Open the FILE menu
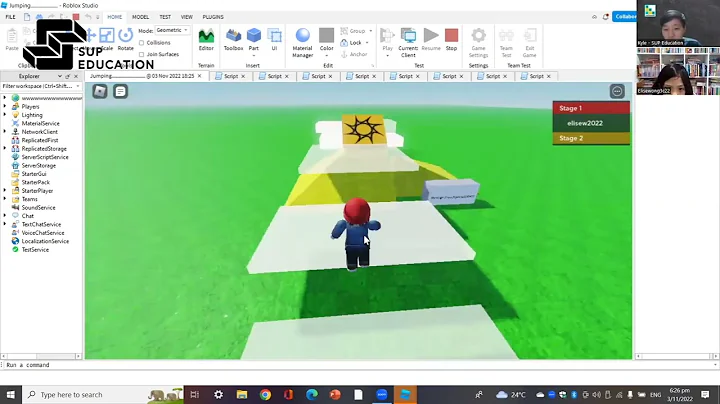 point(10,17)
